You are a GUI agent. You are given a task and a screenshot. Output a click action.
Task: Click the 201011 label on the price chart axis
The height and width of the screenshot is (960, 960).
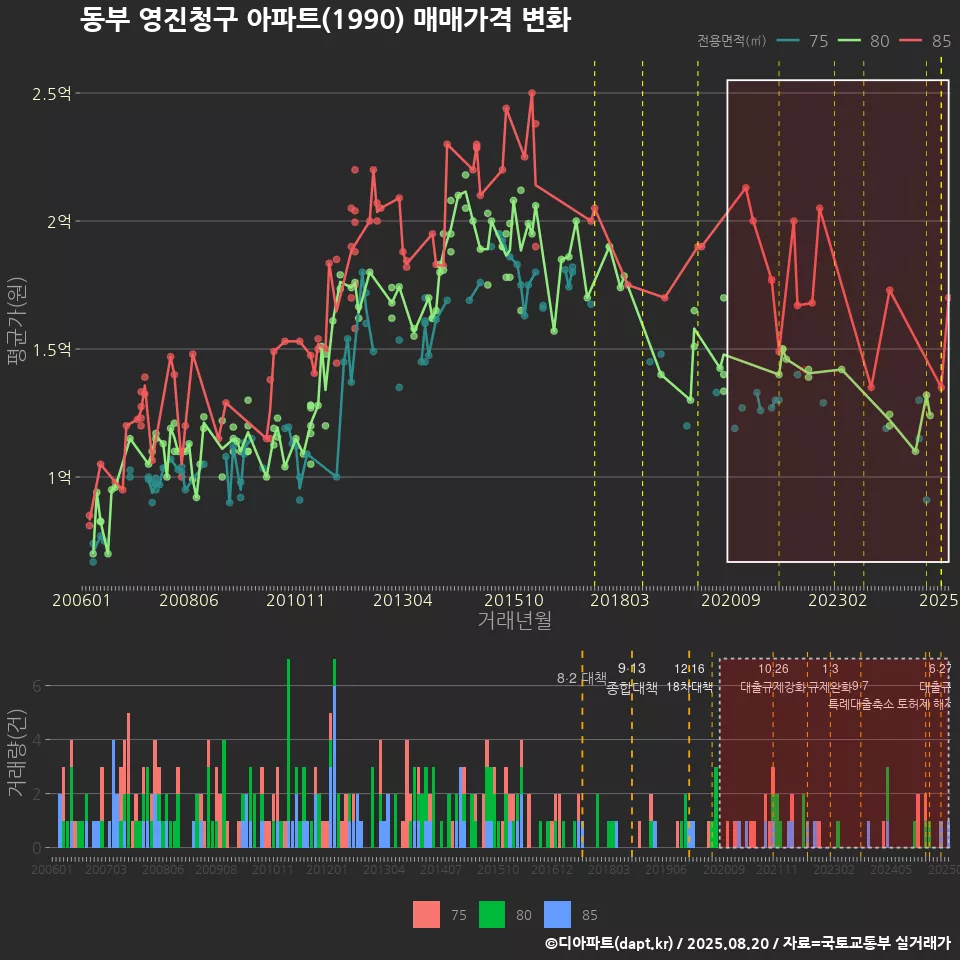tap(295, 600)
